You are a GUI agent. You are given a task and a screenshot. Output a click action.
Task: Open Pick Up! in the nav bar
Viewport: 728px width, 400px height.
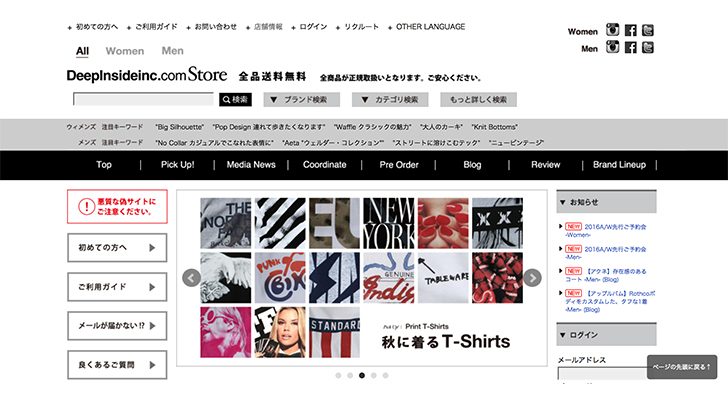[177, 165]
